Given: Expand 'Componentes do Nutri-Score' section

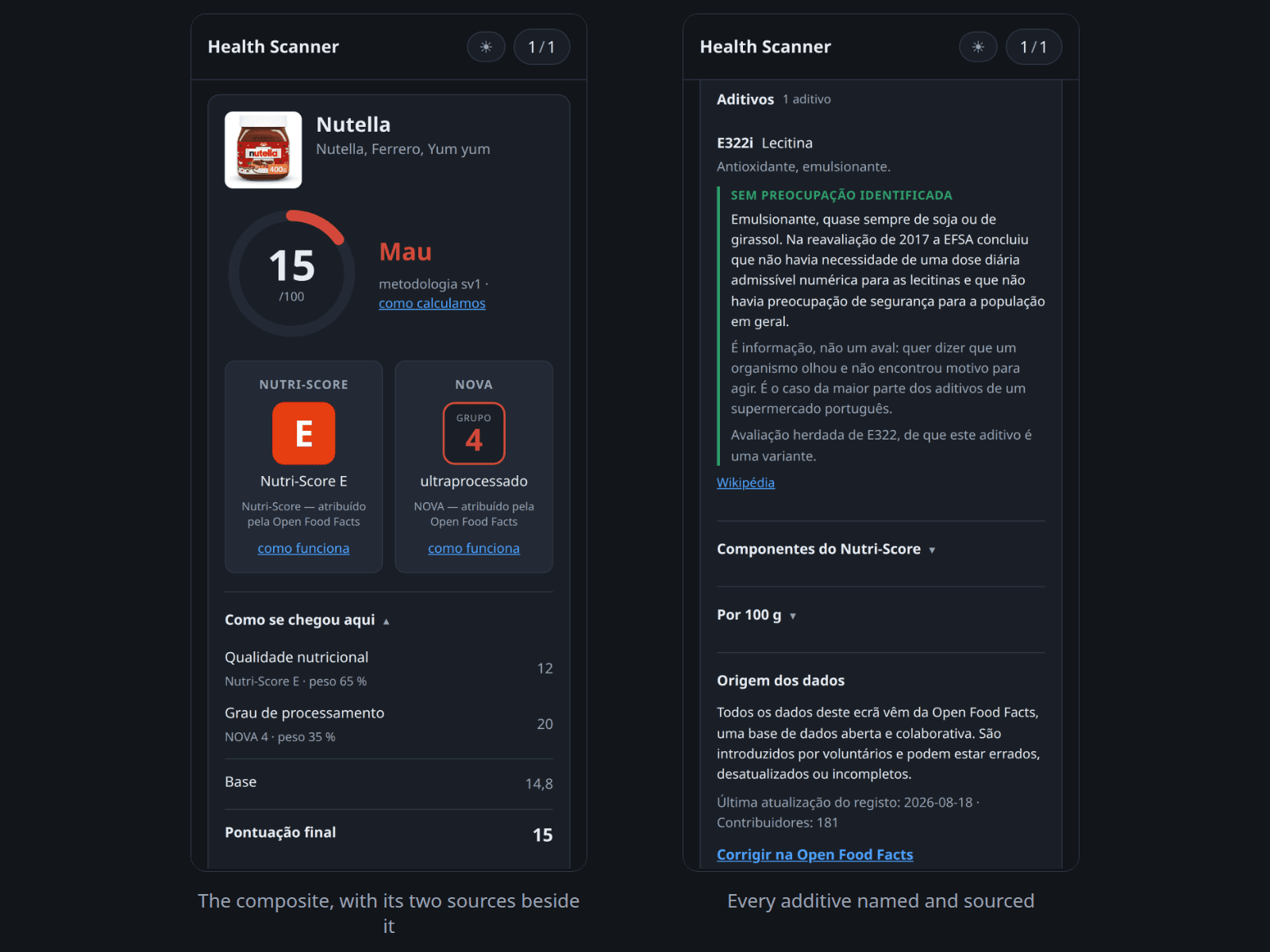Looking at the screenshot, I should (825, 549).
